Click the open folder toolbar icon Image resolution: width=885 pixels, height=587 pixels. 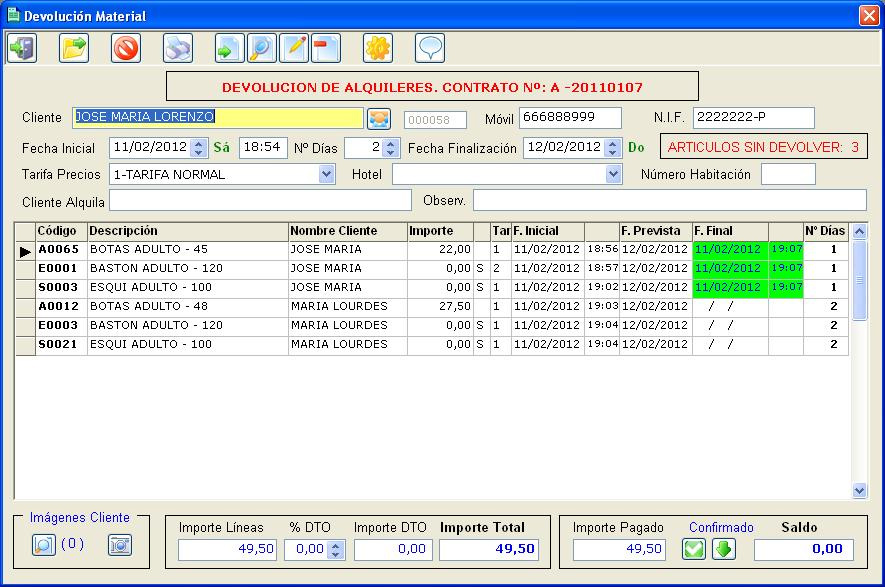pyautogui.click(x=74, y=48)
